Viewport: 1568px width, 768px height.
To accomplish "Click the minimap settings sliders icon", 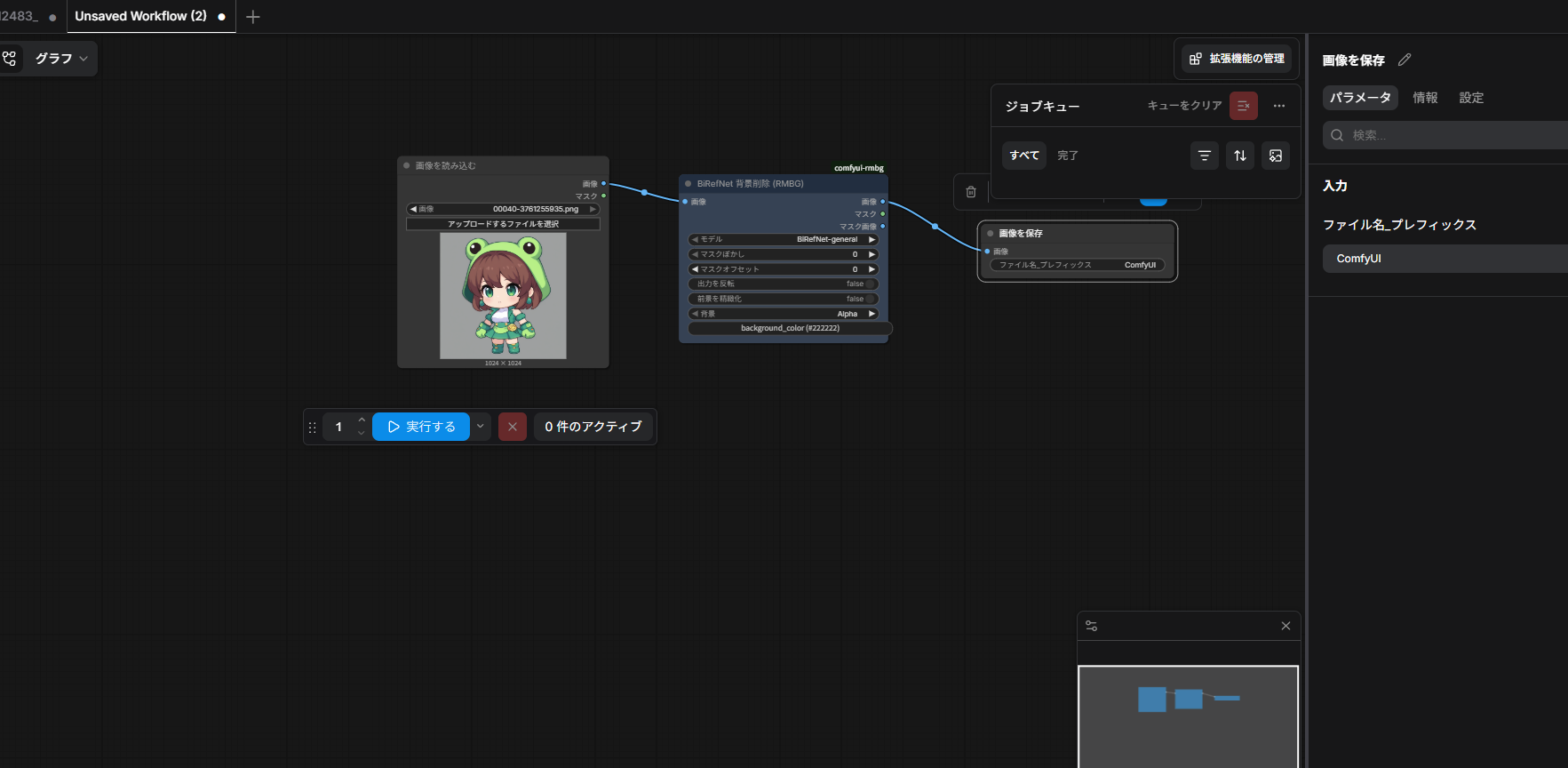I will coord(1092,626).
